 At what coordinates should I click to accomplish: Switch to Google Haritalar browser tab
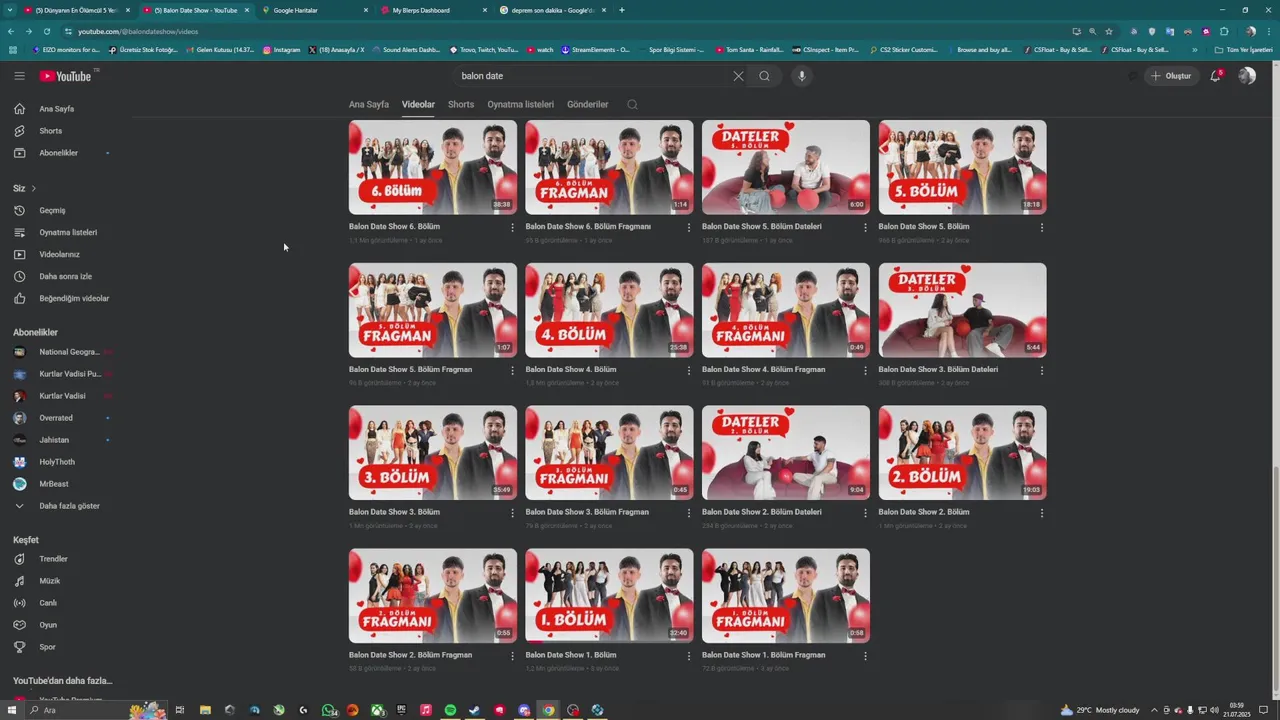pyautogui.click(x=315, y=10)
